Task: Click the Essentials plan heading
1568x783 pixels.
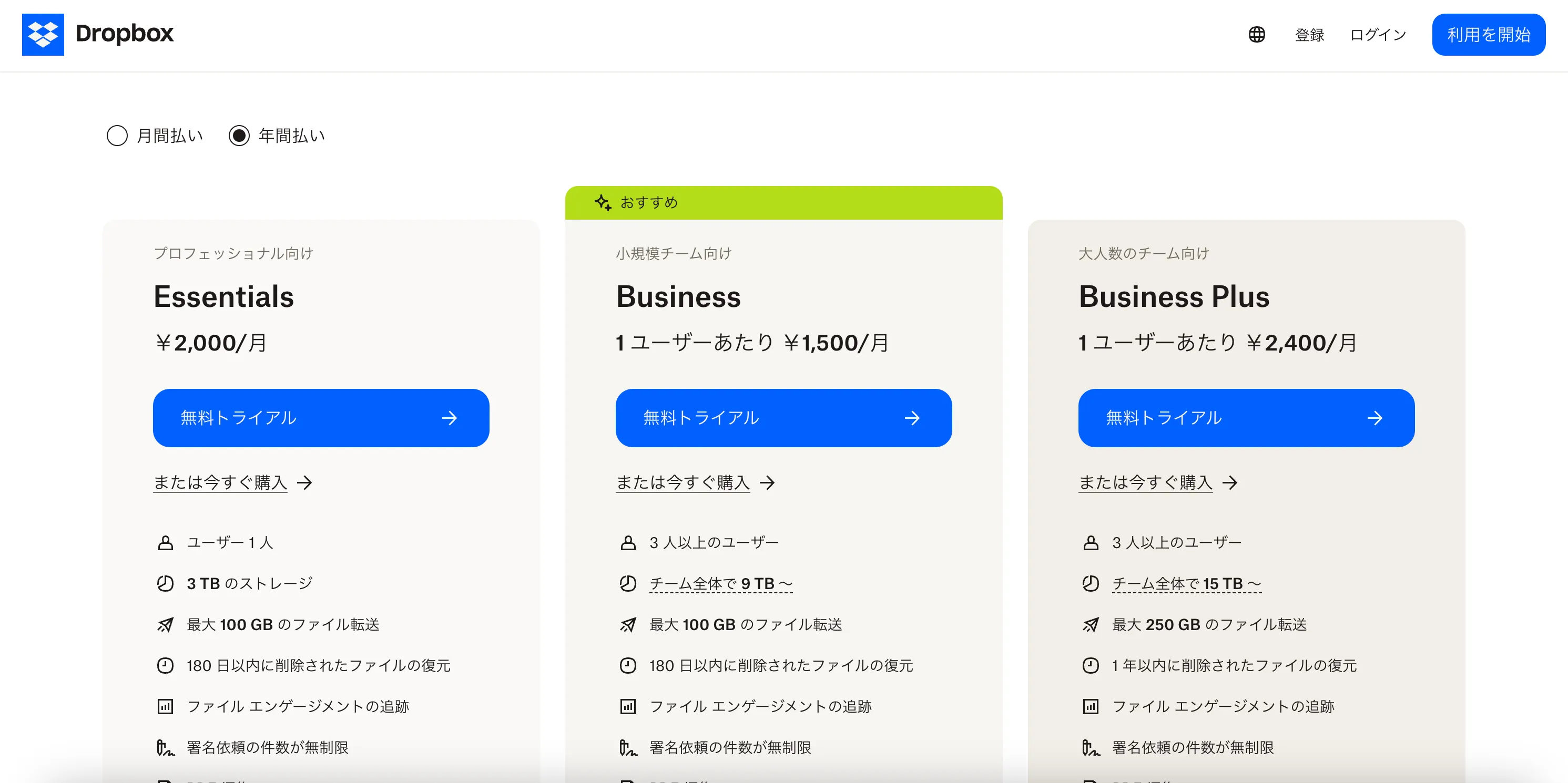Action: [223, 296]
